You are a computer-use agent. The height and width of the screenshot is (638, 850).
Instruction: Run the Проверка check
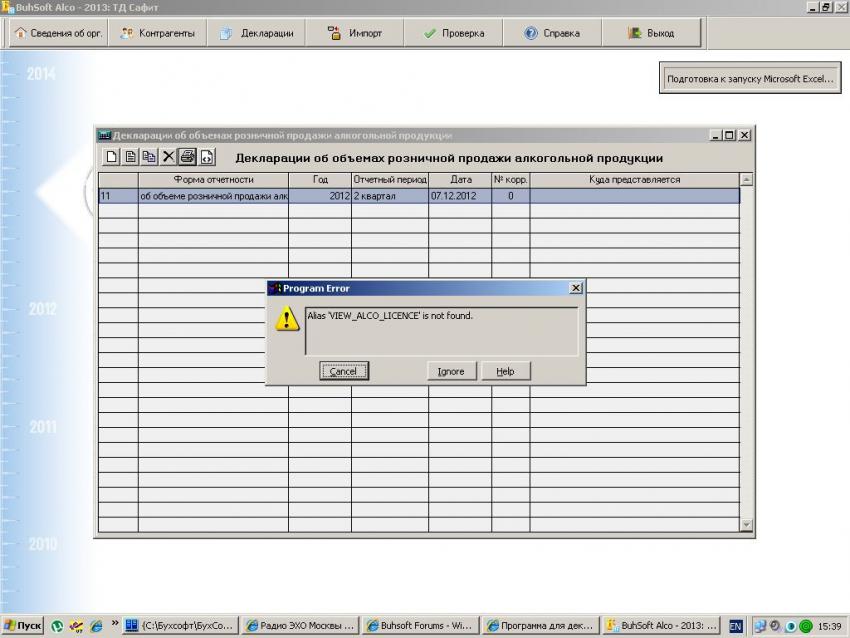[x=454, y=33]
